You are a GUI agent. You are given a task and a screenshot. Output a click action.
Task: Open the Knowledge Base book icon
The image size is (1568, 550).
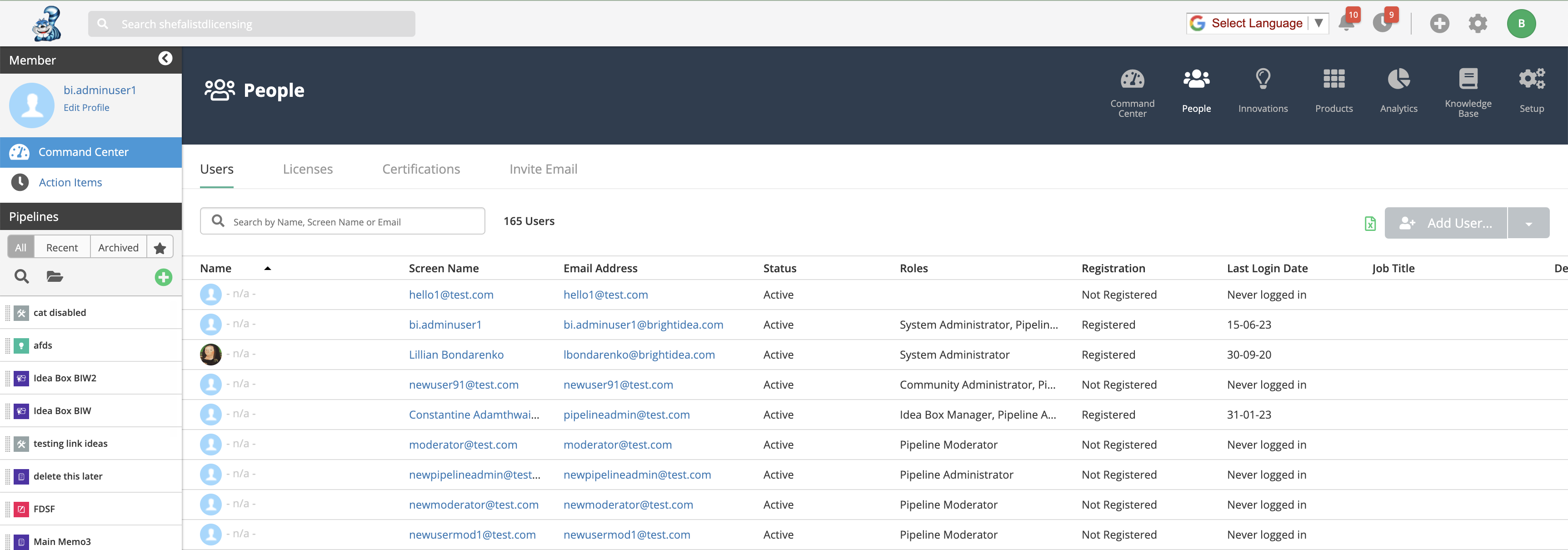[1468, 79]
